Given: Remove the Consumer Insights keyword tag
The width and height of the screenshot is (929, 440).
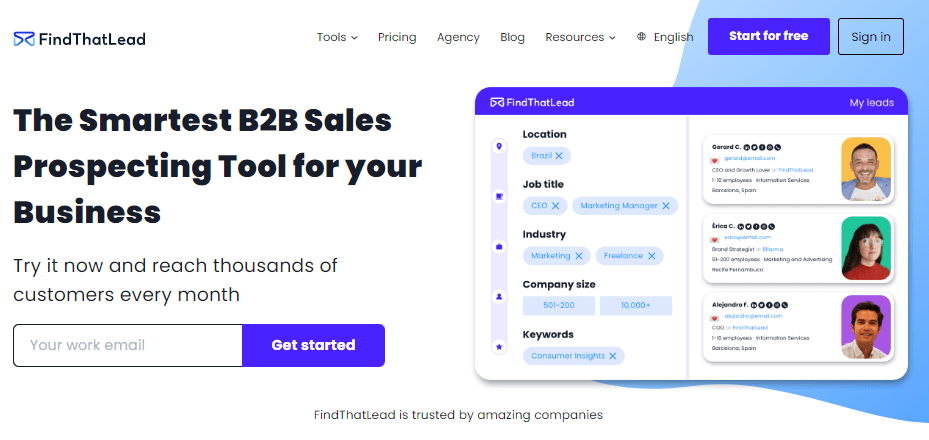Looking at the screenshot, I should pyautogui.click(x=614, y=356).
